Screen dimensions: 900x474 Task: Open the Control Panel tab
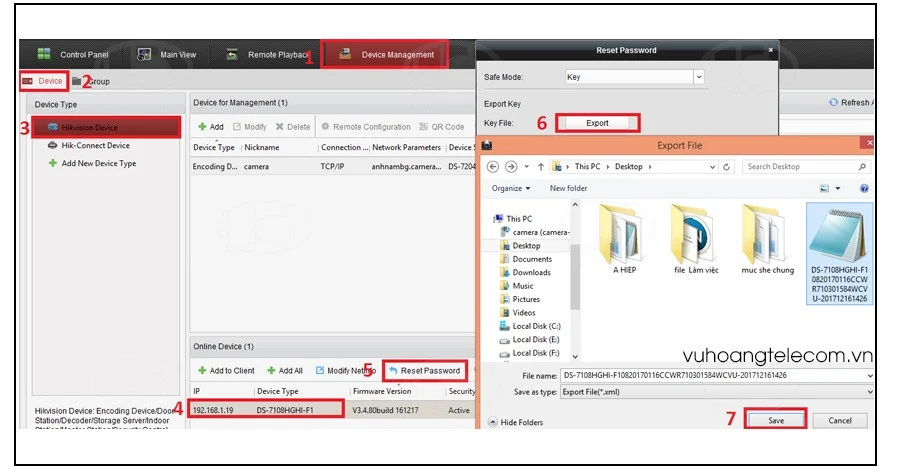point(73,55)
